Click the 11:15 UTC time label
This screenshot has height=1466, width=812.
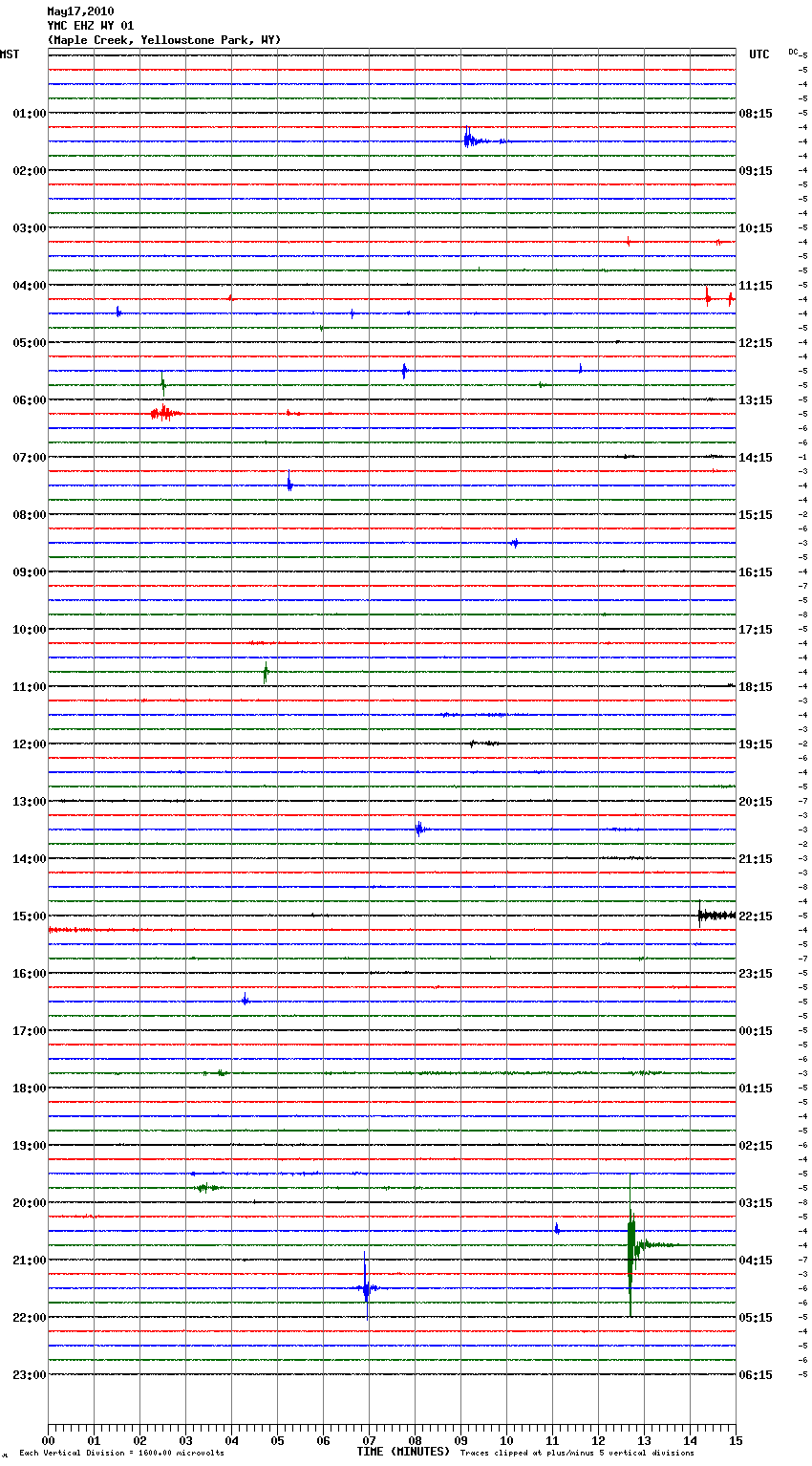[756, 285]
